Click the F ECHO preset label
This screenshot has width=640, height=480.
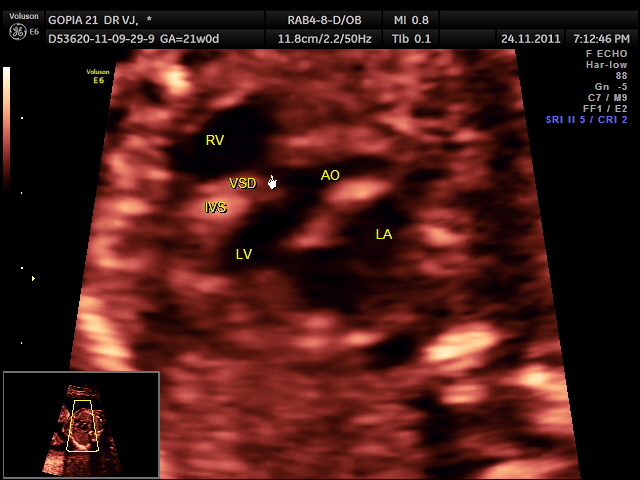606,54
